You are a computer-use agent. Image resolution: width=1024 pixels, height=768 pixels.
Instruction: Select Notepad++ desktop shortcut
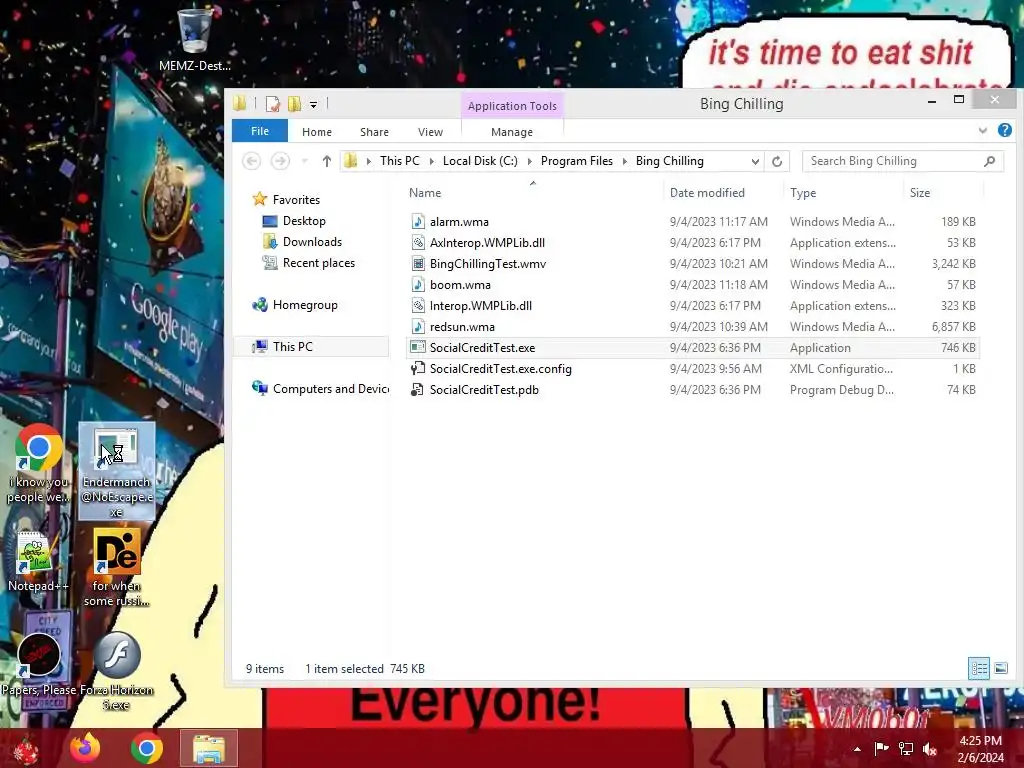(x=38, y=562)
